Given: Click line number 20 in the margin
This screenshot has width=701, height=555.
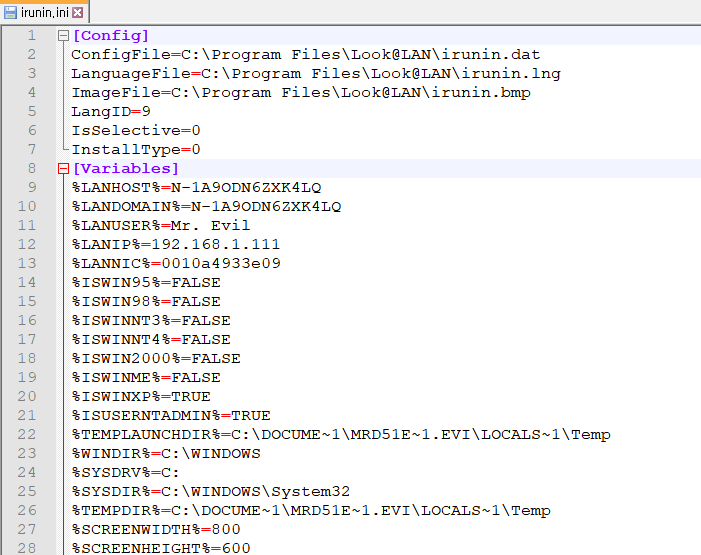Looking at the screenshot, I should coord(26,397).
